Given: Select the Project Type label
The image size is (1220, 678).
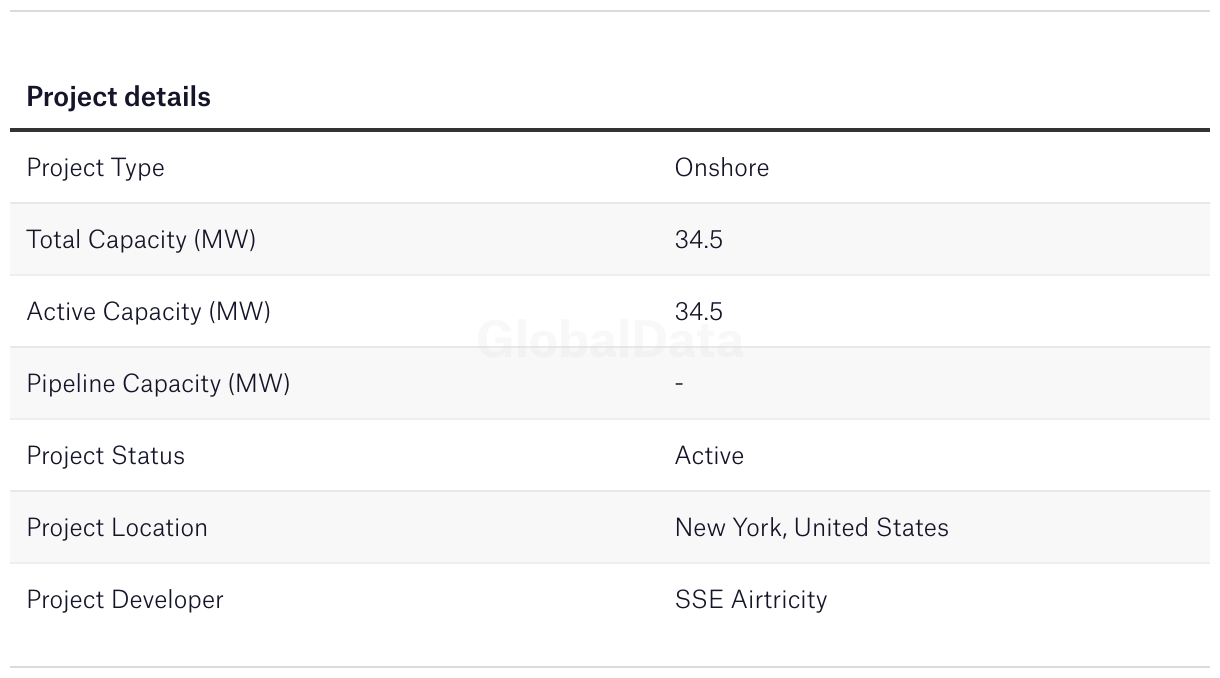Looking at the screenshot, I should [x=95, y=168].
